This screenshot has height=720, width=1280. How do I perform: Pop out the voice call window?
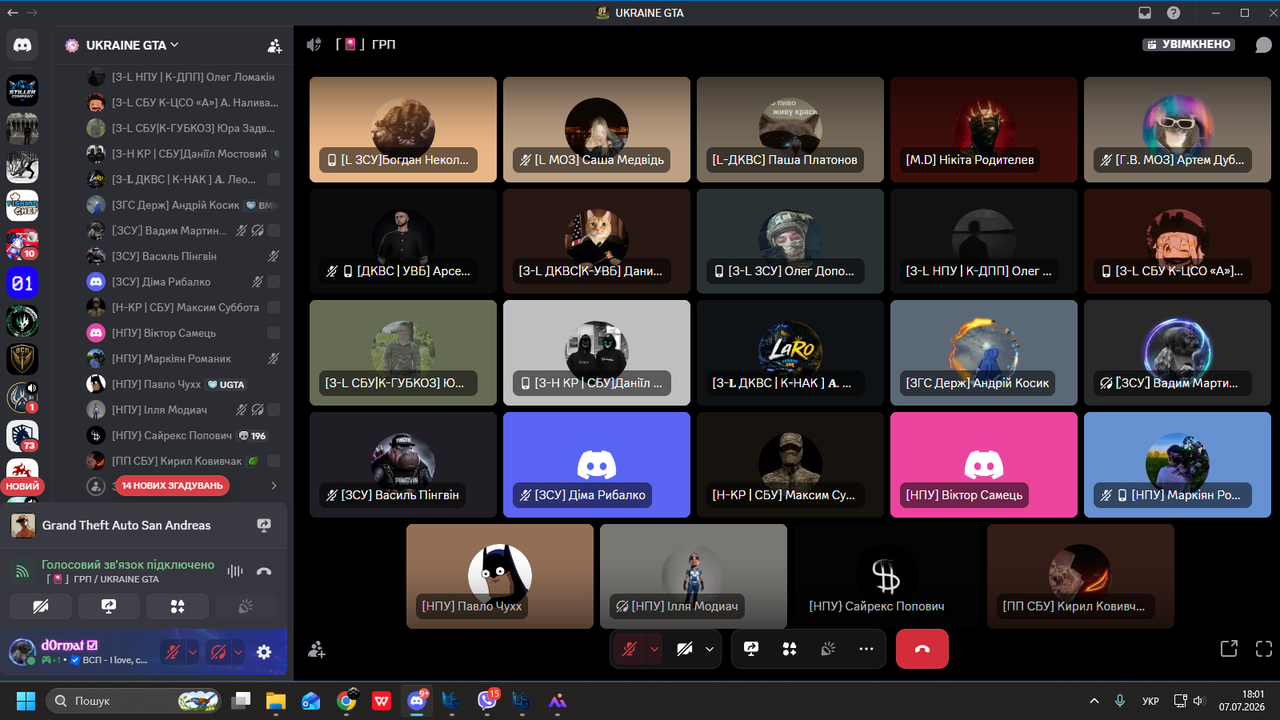pos(1229,649)
